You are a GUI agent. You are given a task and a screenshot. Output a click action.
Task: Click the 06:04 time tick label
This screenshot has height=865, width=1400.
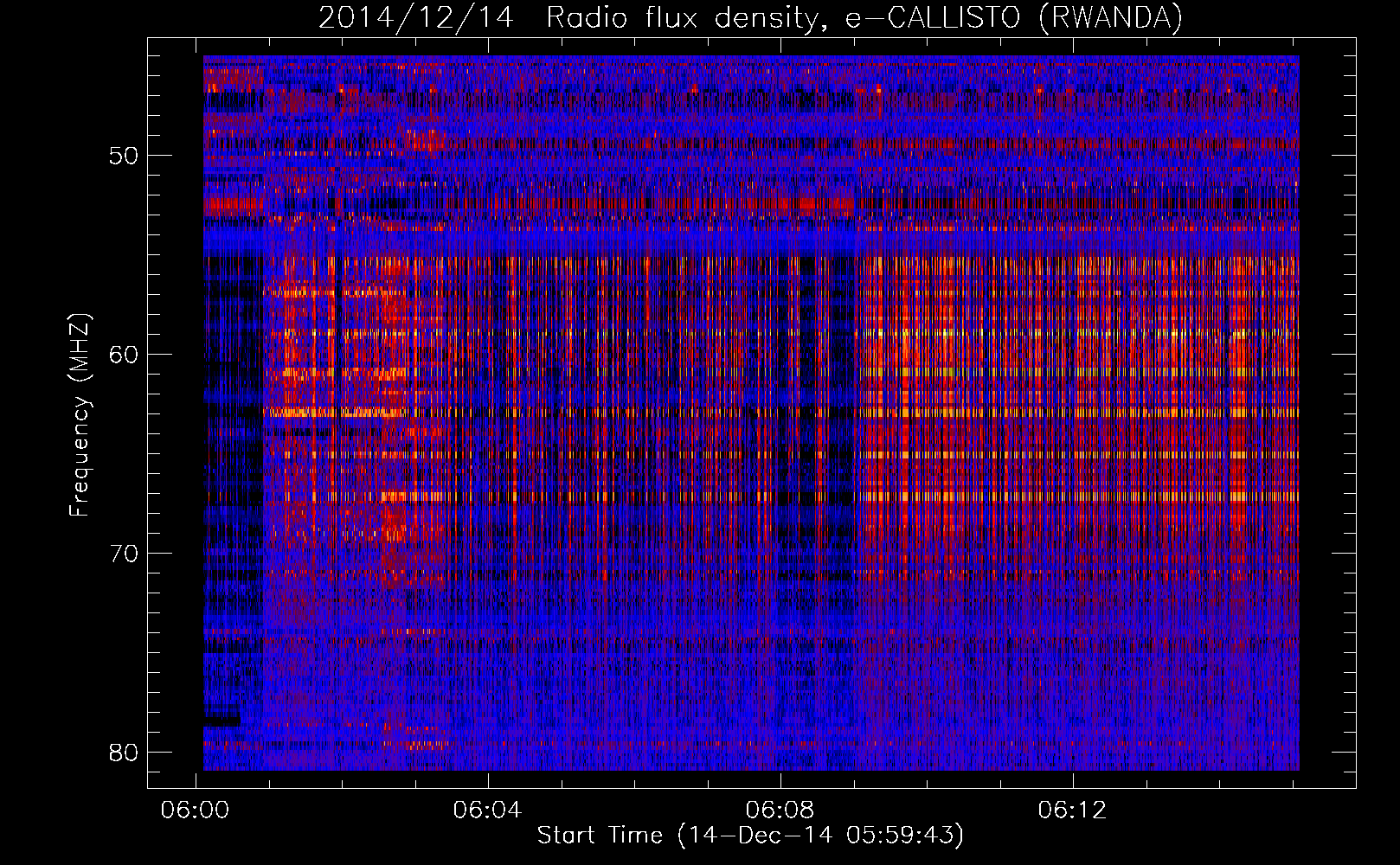(488, 811)
